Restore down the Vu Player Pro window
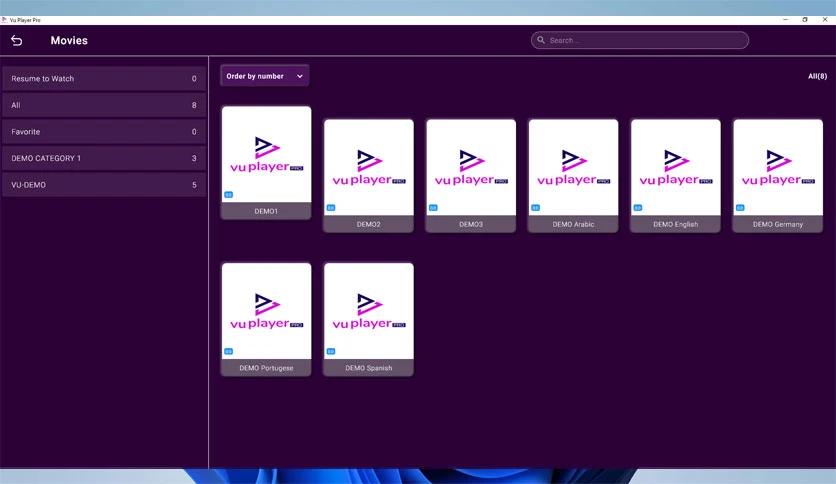836x484 pixels. [x=805, y=20]
